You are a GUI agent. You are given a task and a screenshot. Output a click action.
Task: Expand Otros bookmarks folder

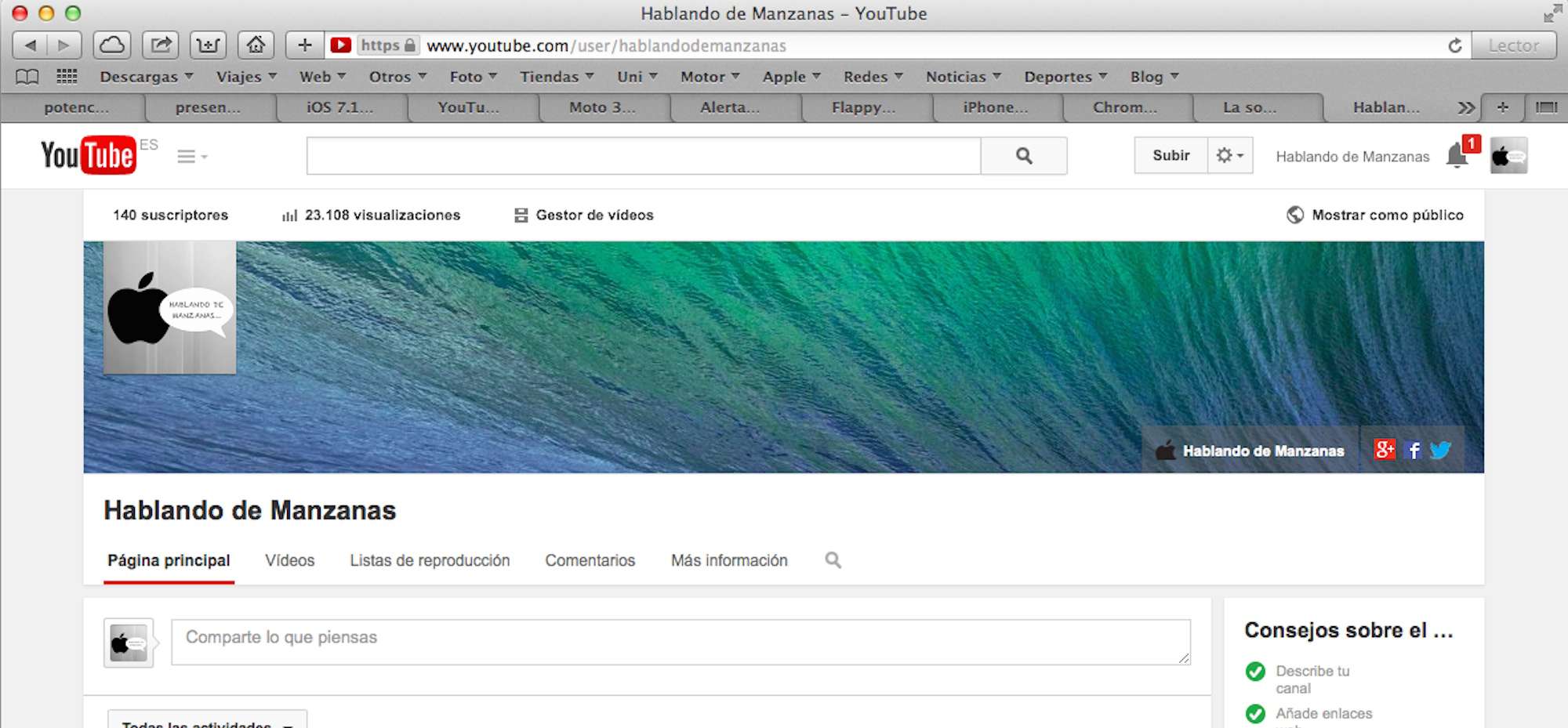397,77
